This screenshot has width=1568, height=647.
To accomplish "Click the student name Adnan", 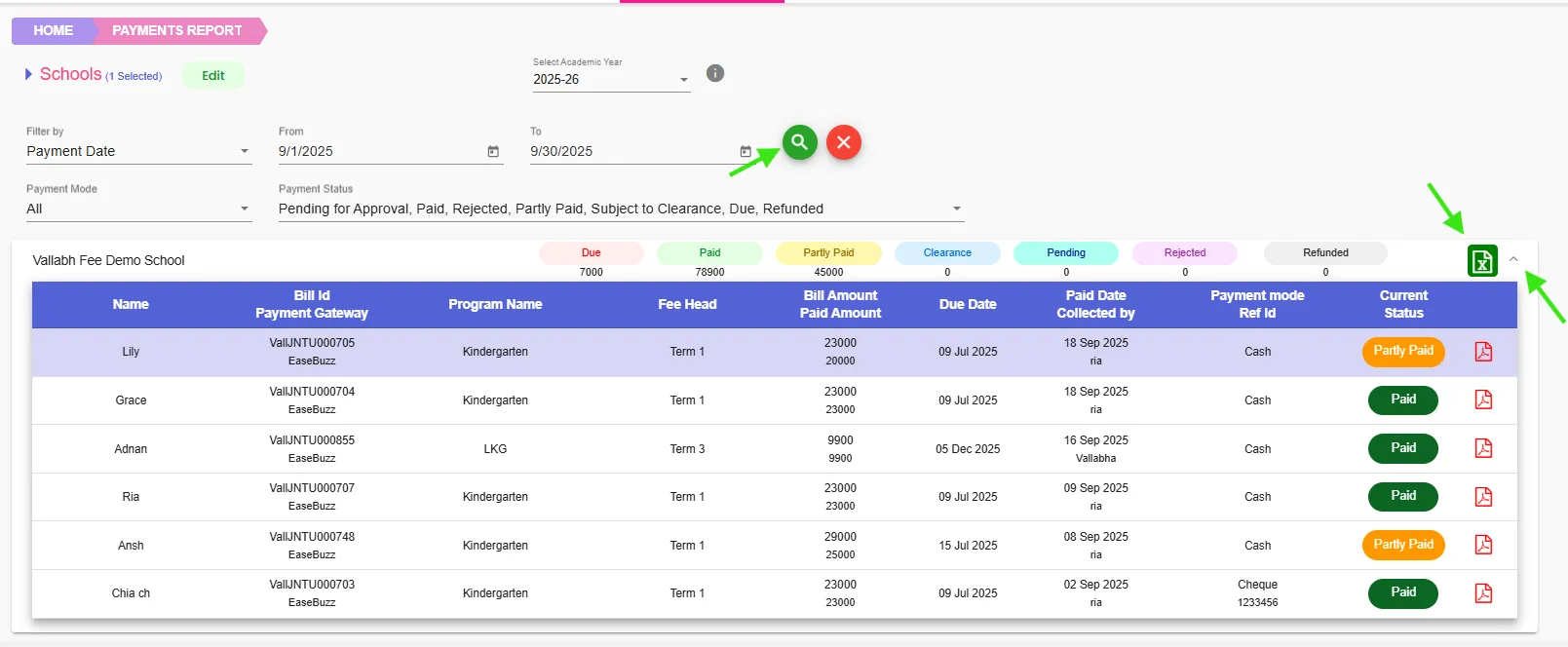I will [131, 449].
